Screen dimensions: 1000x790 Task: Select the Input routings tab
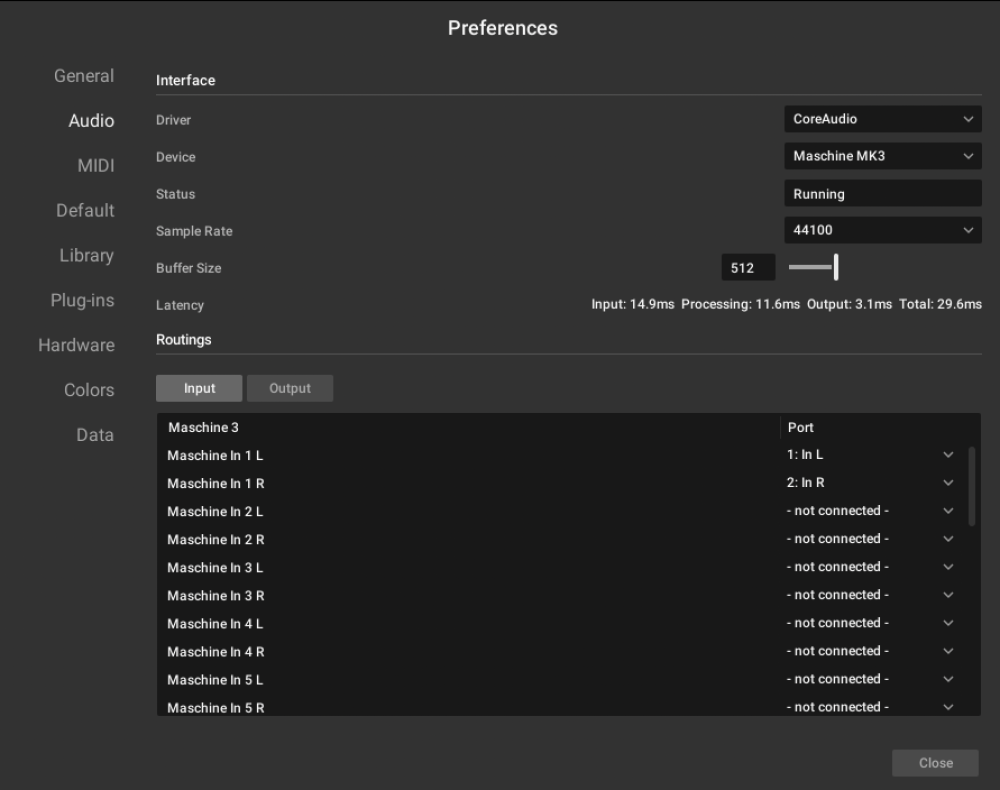[199, 388]
